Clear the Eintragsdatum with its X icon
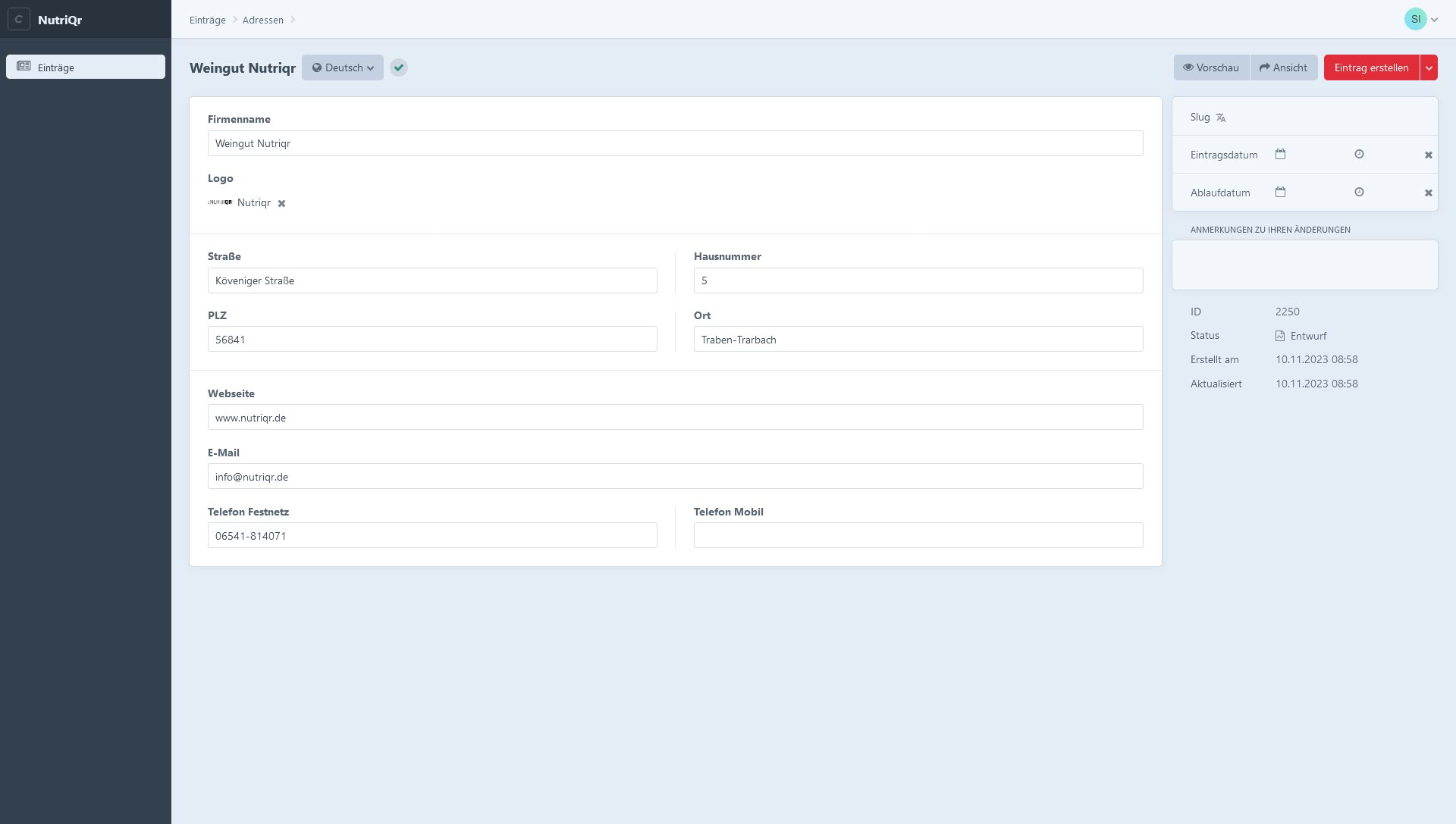 1428,155
